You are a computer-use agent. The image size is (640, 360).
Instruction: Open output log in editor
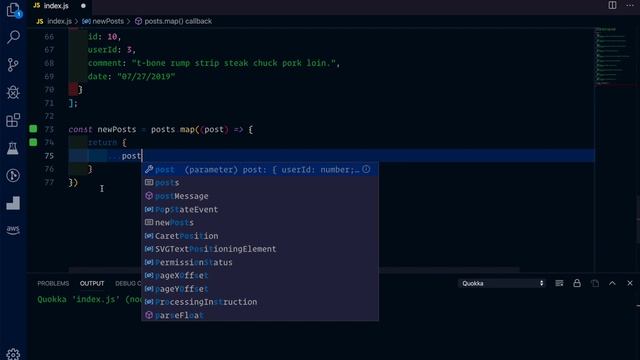(595, 283)
